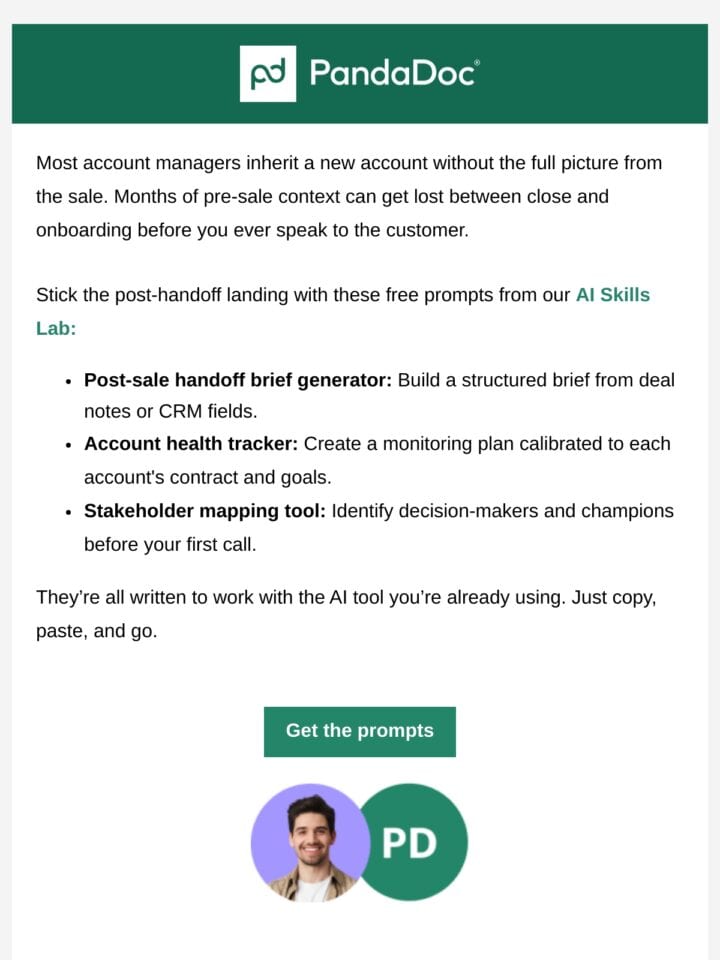Select 'Account health tracker:' bold heading
The image size is (720, 960).
191,444
